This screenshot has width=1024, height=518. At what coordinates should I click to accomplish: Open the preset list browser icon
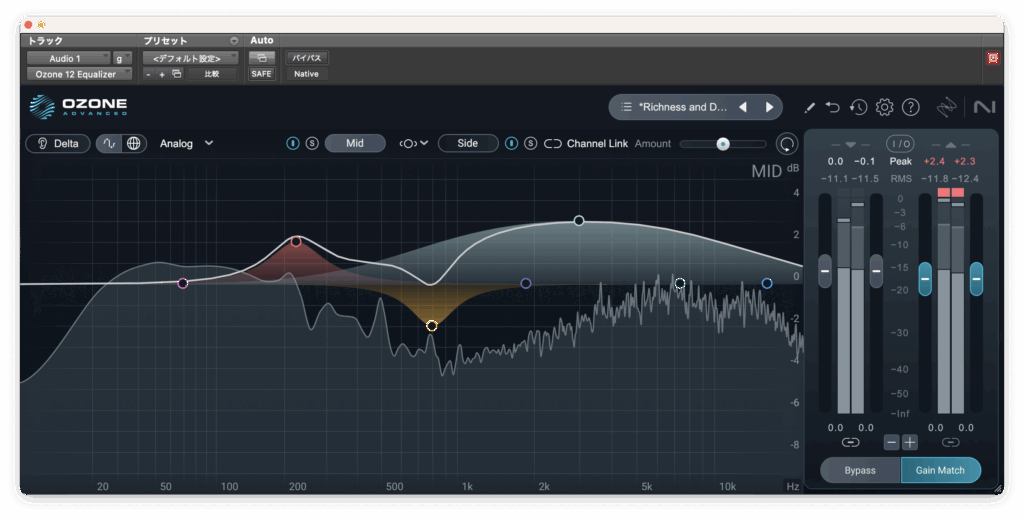626,107
